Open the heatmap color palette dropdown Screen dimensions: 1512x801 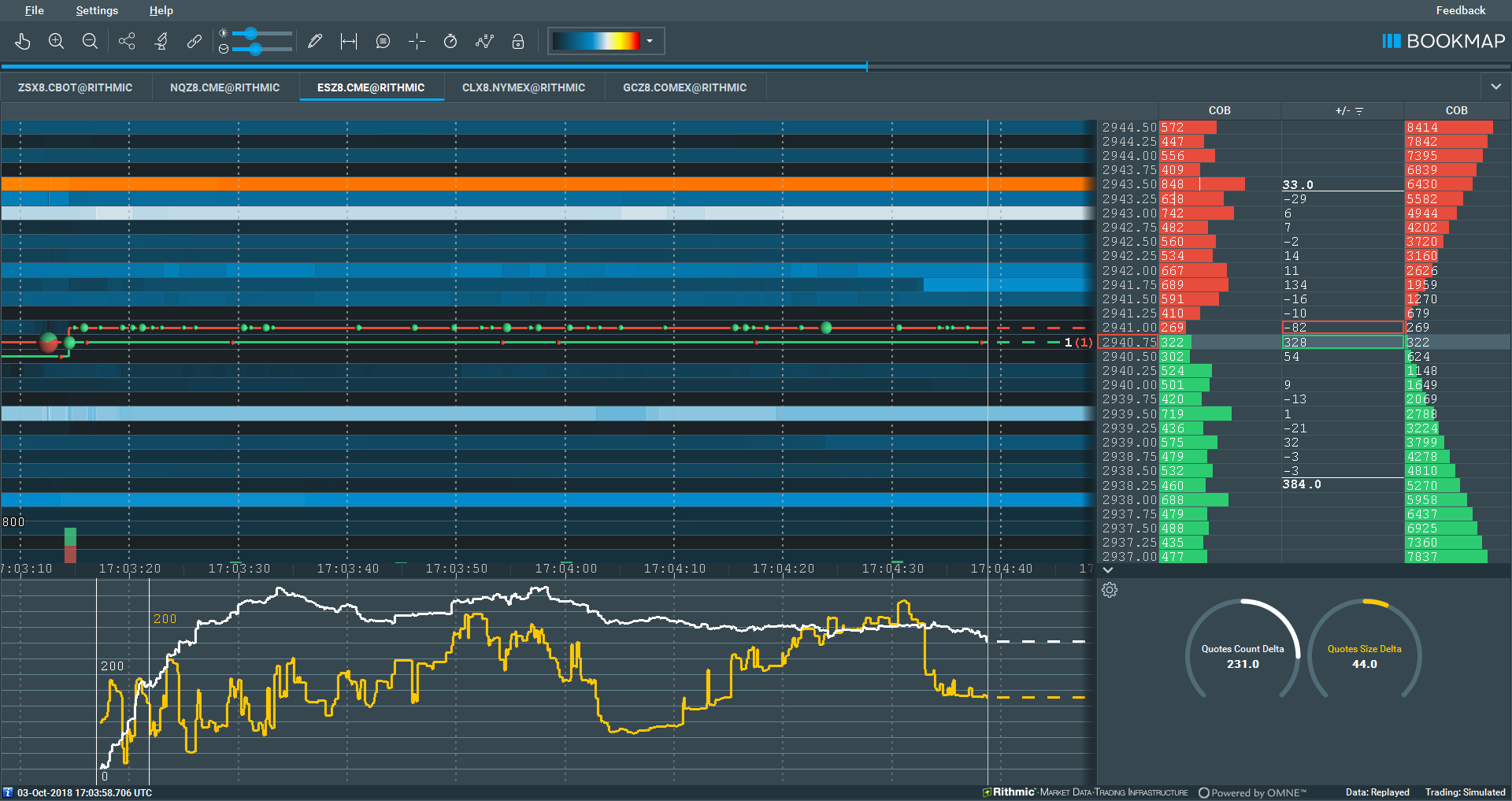(649, 41)
